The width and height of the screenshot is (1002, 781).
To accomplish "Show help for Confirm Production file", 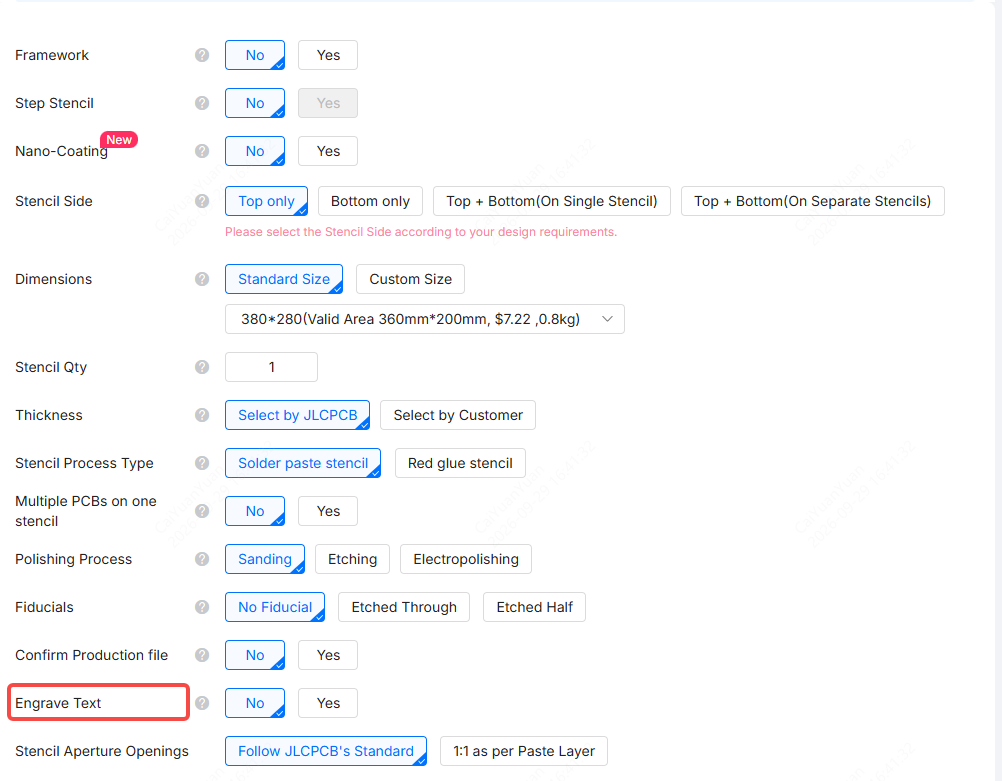I will point(202,654).
